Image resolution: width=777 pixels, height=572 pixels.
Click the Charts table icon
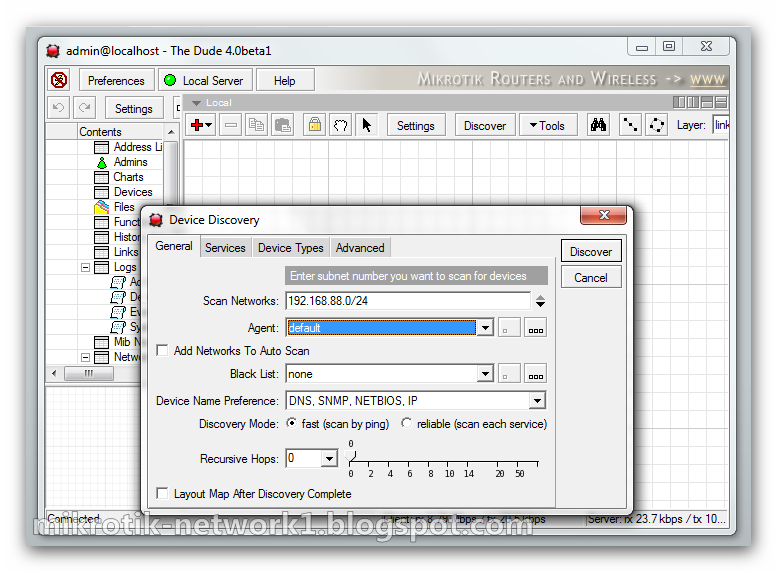[x=102, y=177]
